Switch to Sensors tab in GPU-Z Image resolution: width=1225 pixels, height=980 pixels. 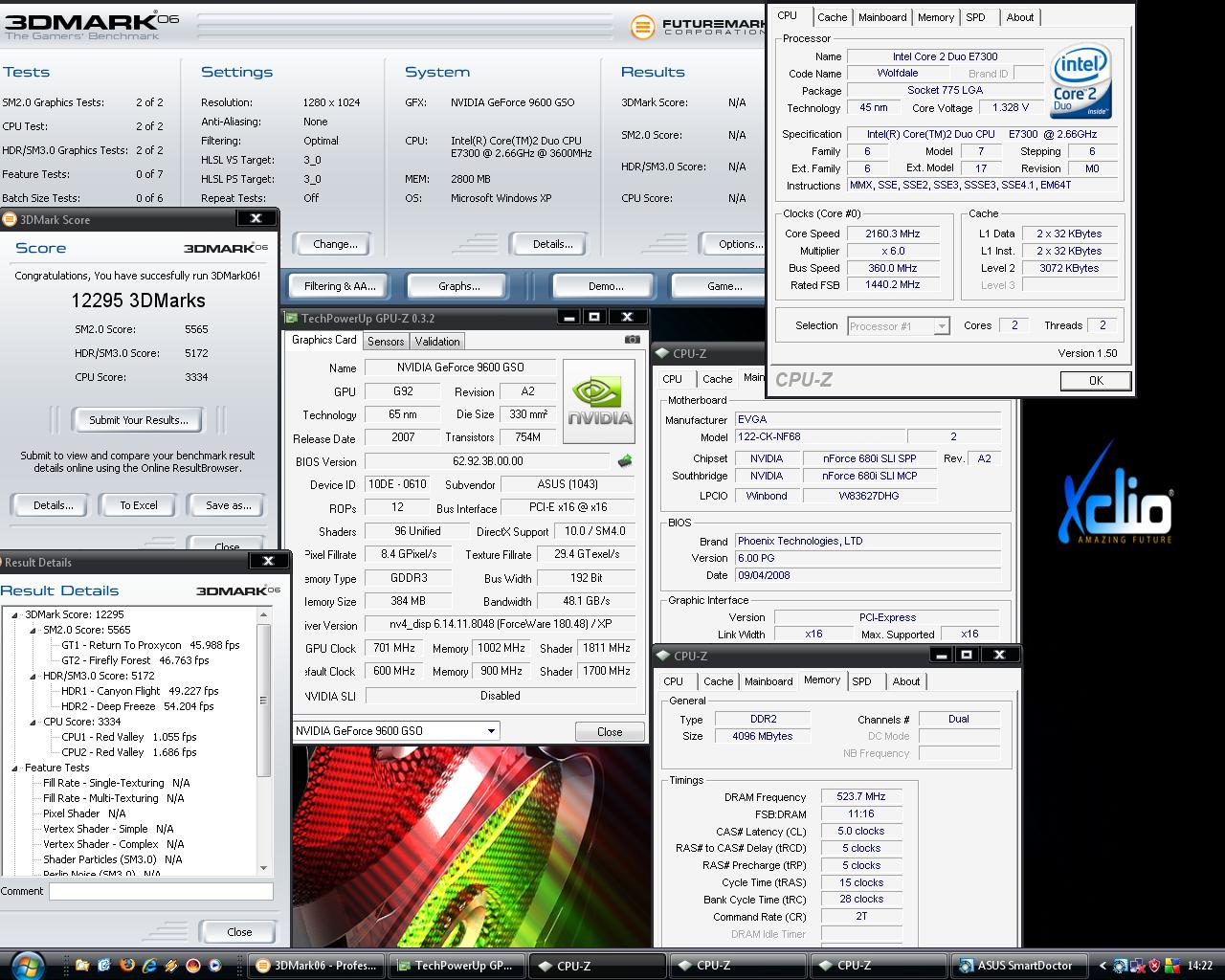386,342
